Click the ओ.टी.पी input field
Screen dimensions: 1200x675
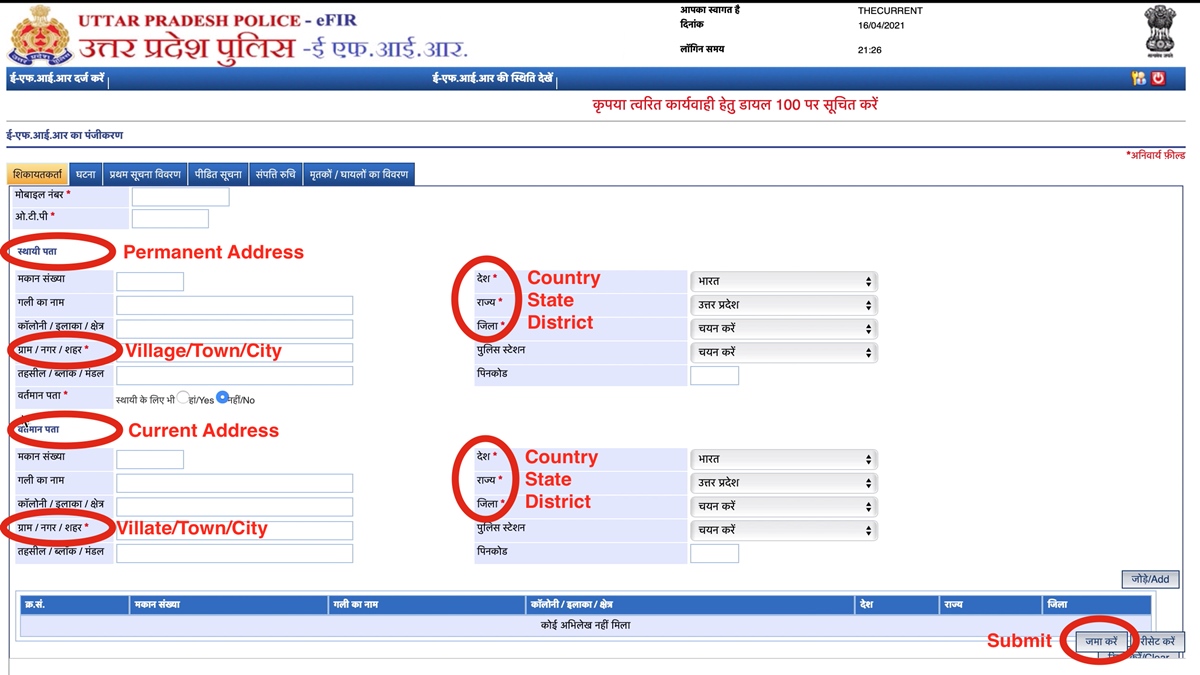tap(170, 218)
